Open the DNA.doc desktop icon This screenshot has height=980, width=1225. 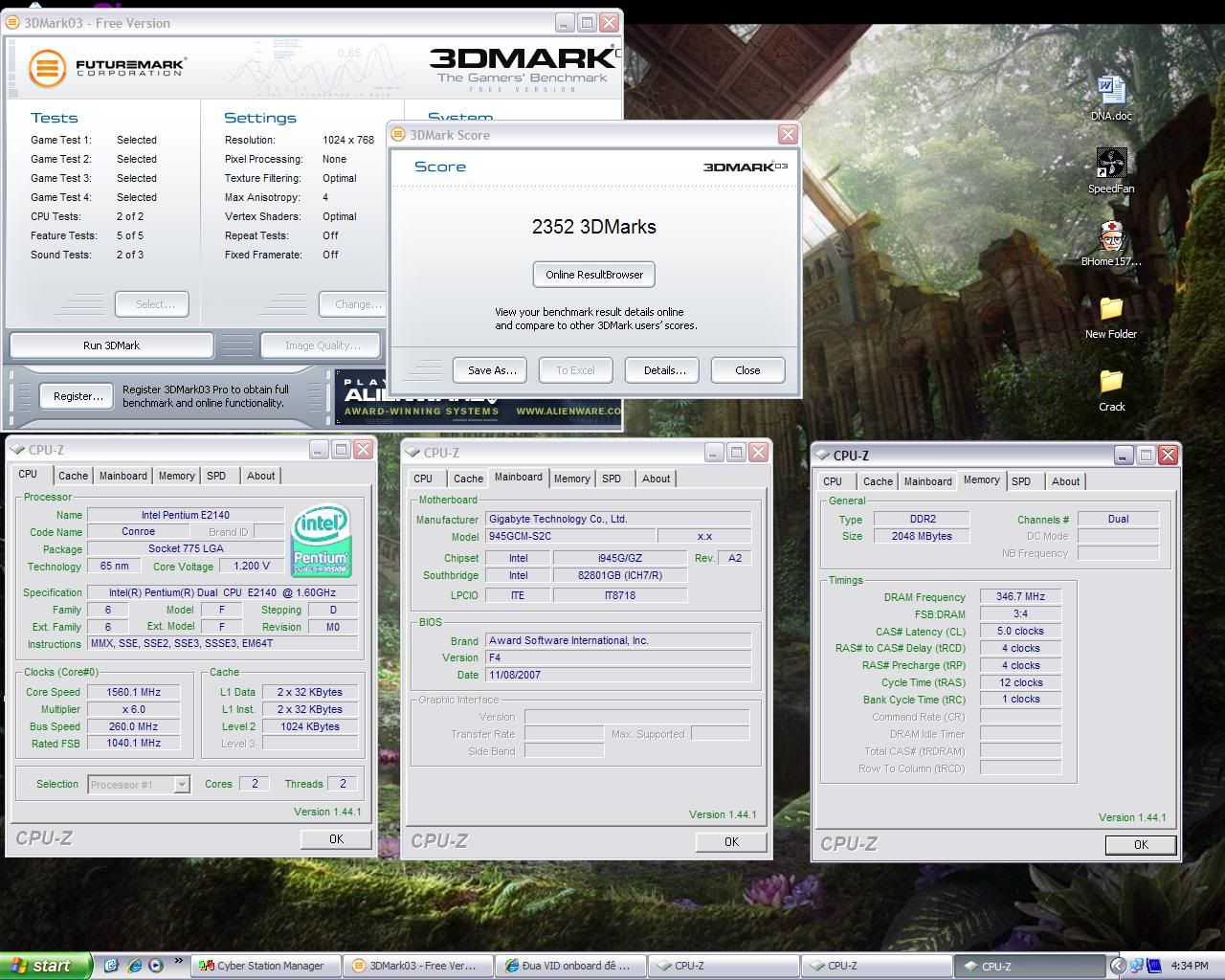pos(1110,99)
